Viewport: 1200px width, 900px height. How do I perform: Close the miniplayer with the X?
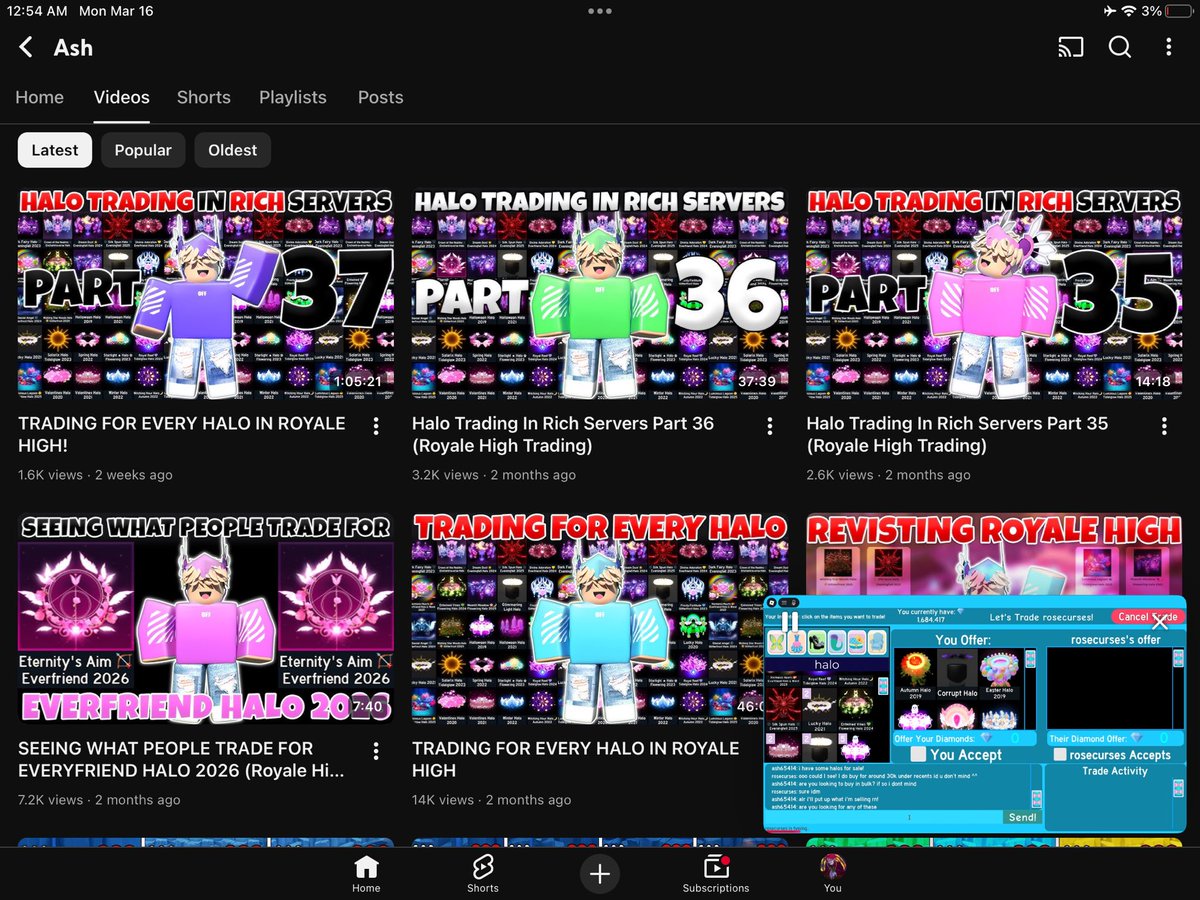tap(1160, 623)
